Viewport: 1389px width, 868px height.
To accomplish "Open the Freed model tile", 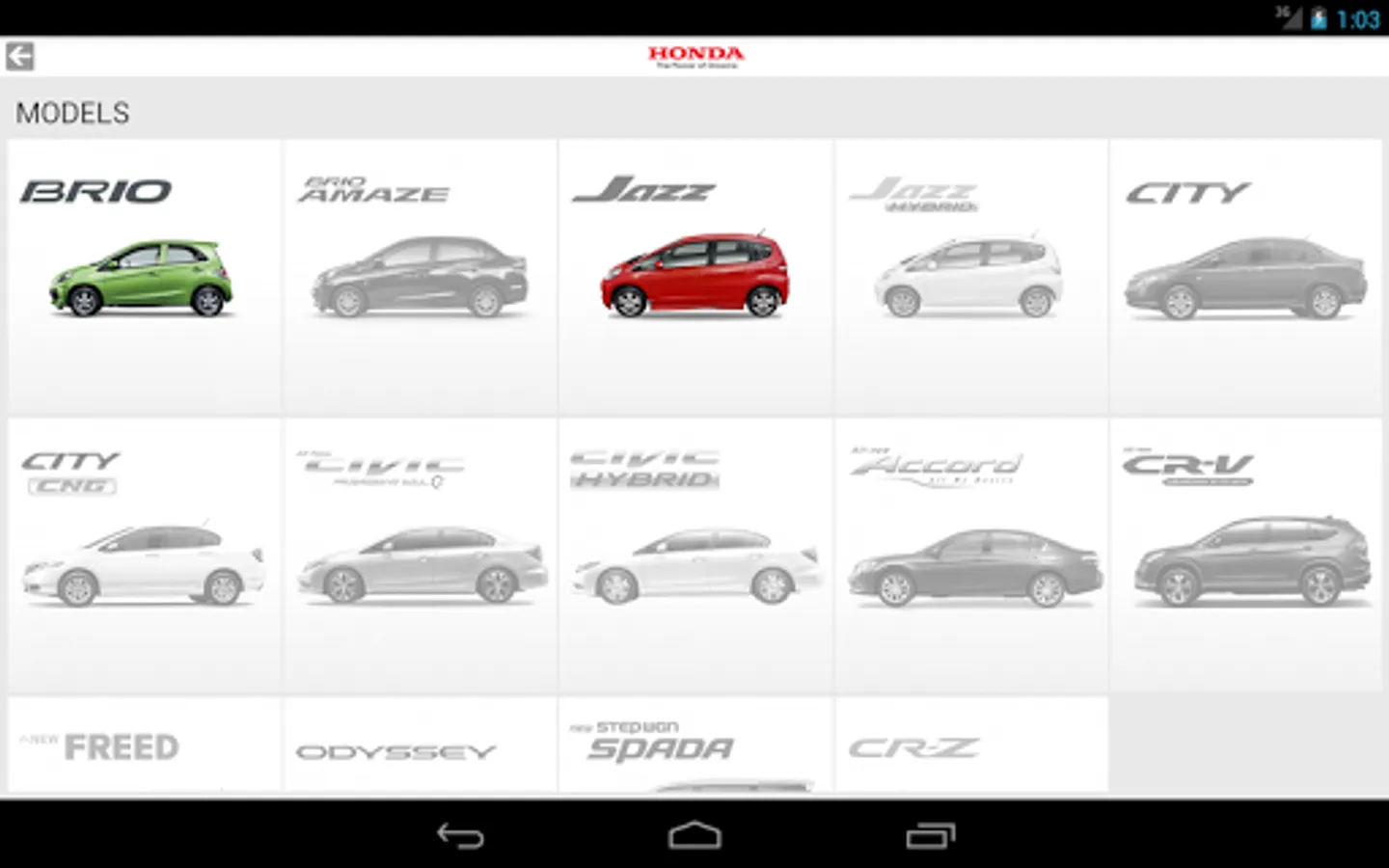I will (x=145, y=746).
